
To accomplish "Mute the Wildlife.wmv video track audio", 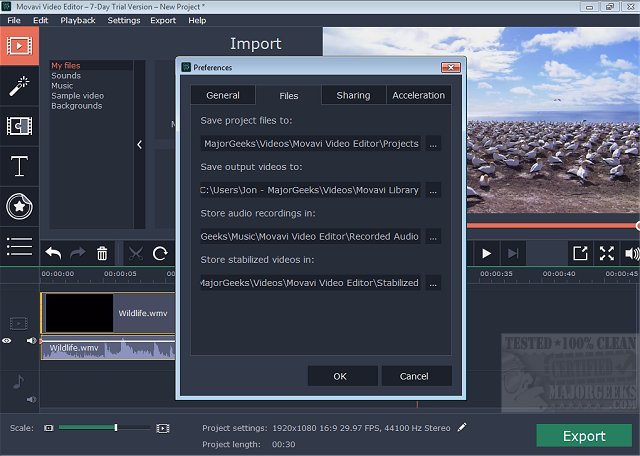I will 31,341.
